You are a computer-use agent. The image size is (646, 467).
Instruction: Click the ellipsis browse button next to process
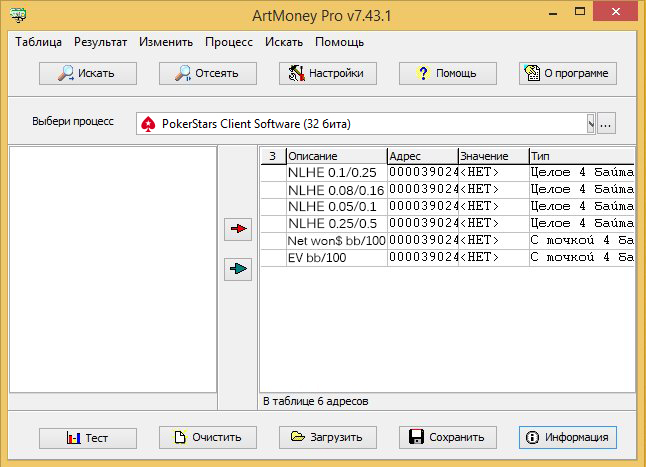coord(606,124)
